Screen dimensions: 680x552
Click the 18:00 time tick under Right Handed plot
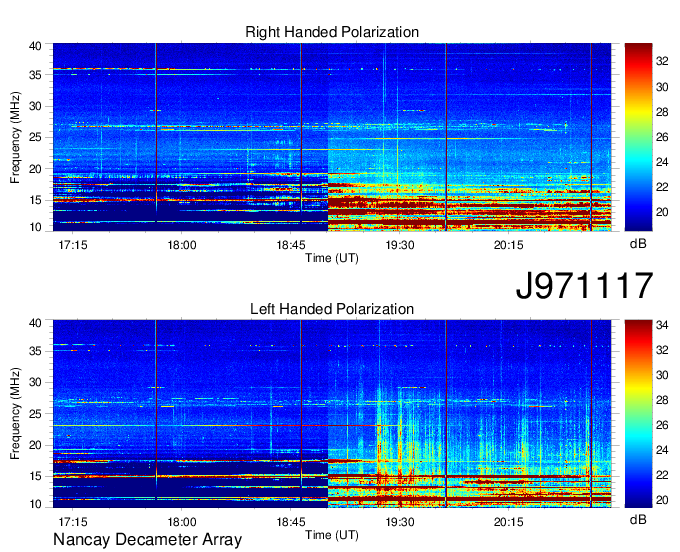(182, 245)
